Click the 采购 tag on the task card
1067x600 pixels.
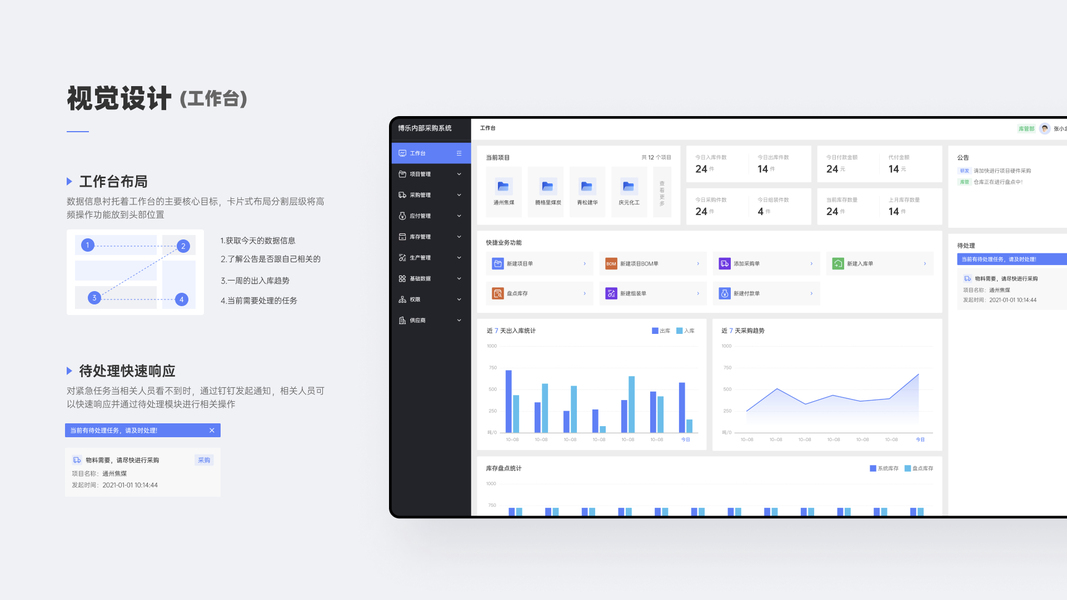click(x=204, y=460)
